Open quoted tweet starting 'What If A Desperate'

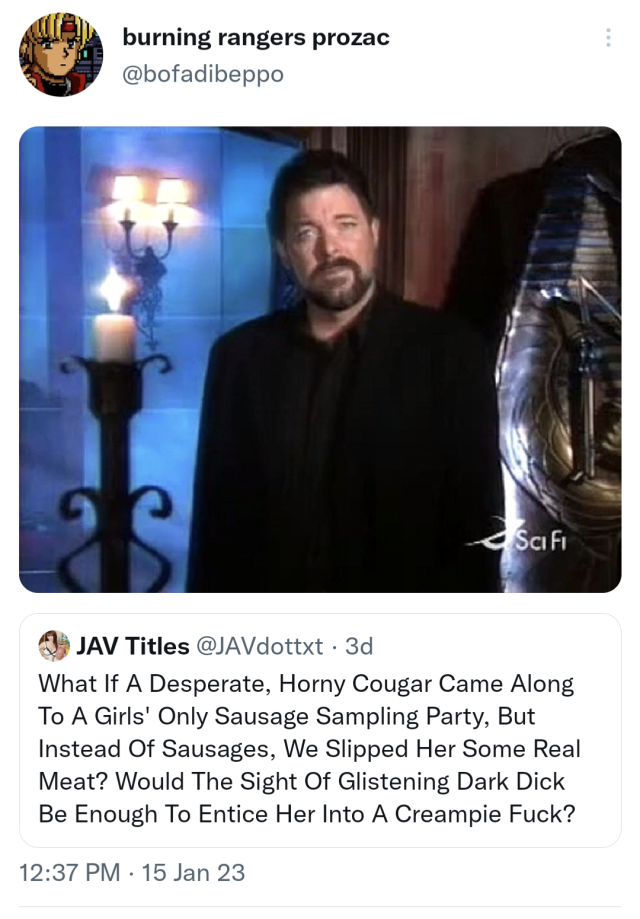pos(320,730)
